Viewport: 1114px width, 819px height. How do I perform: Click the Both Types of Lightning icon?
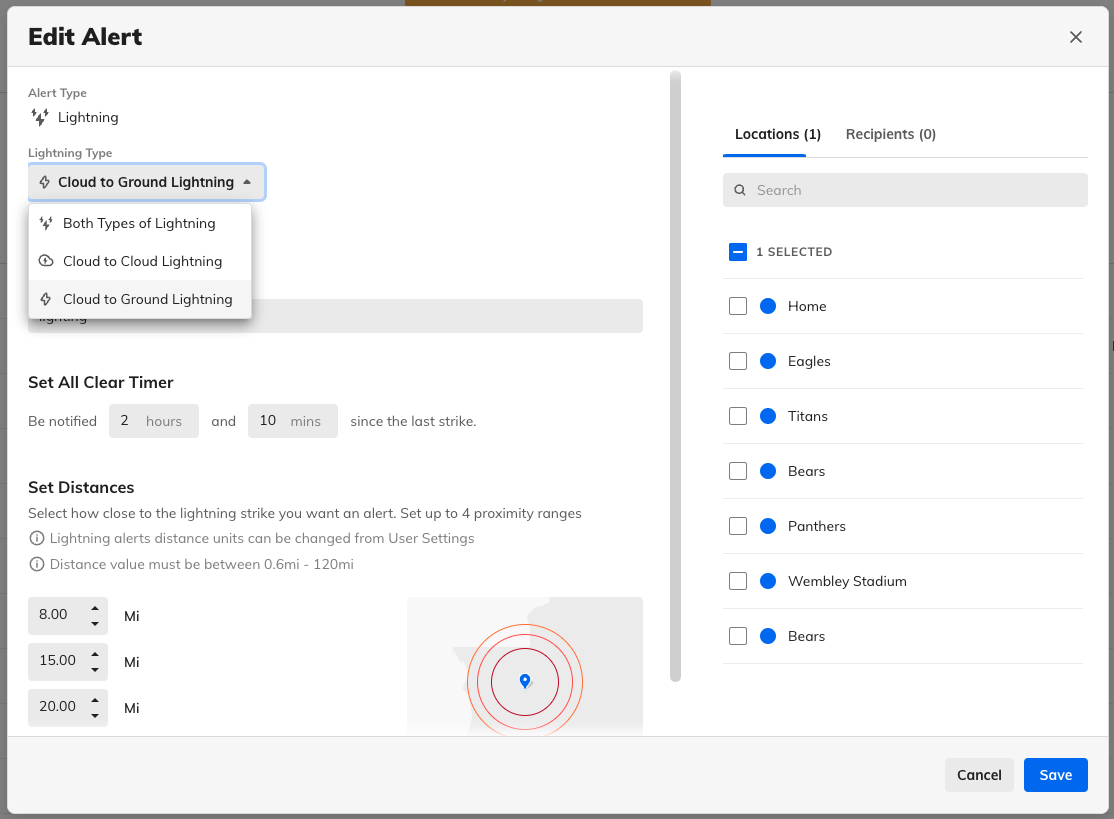click(x=45, y=223)
